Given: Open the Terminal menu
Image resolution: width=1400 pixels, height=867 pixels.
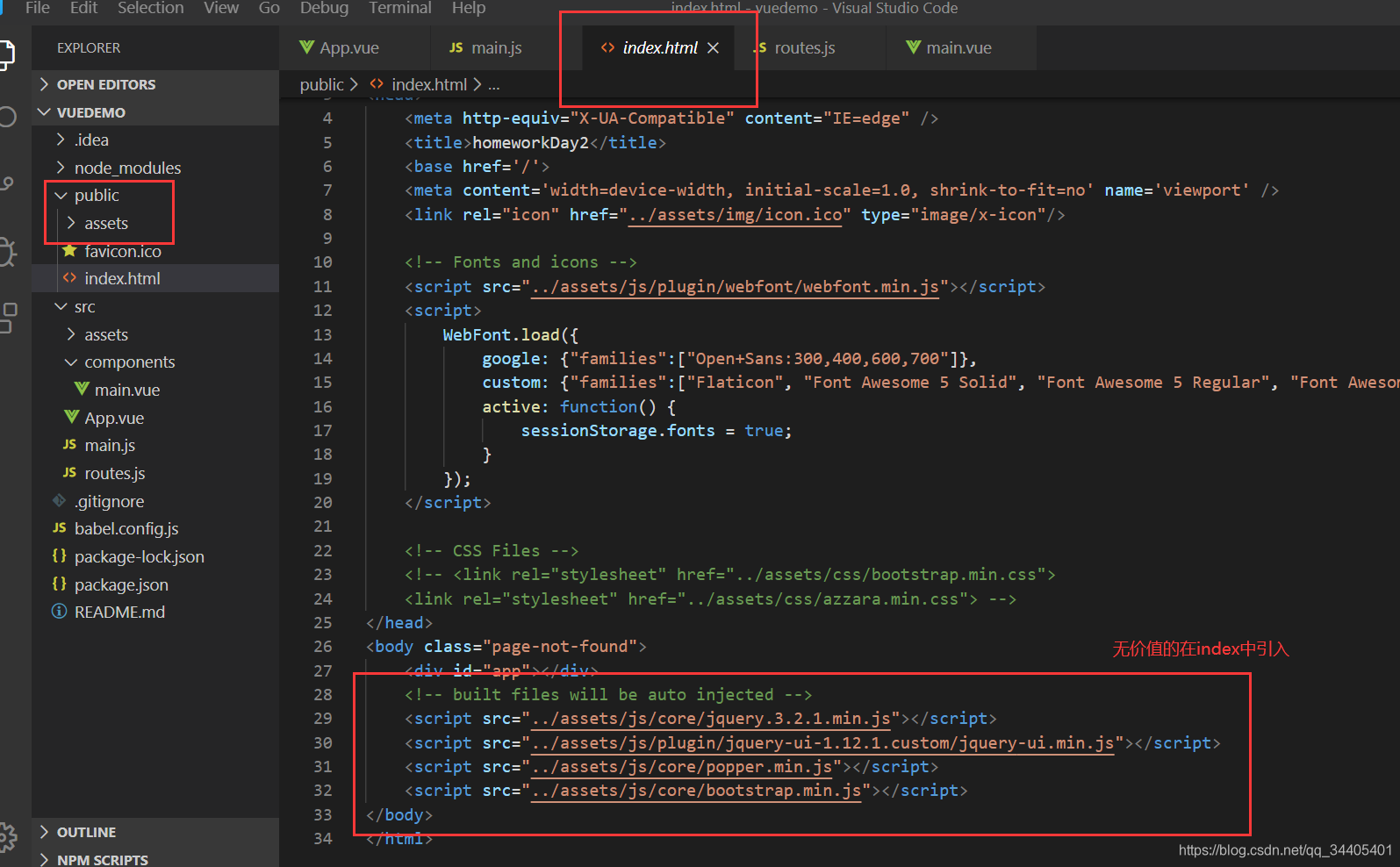Looking at the screenshot, I should point(400,8).
